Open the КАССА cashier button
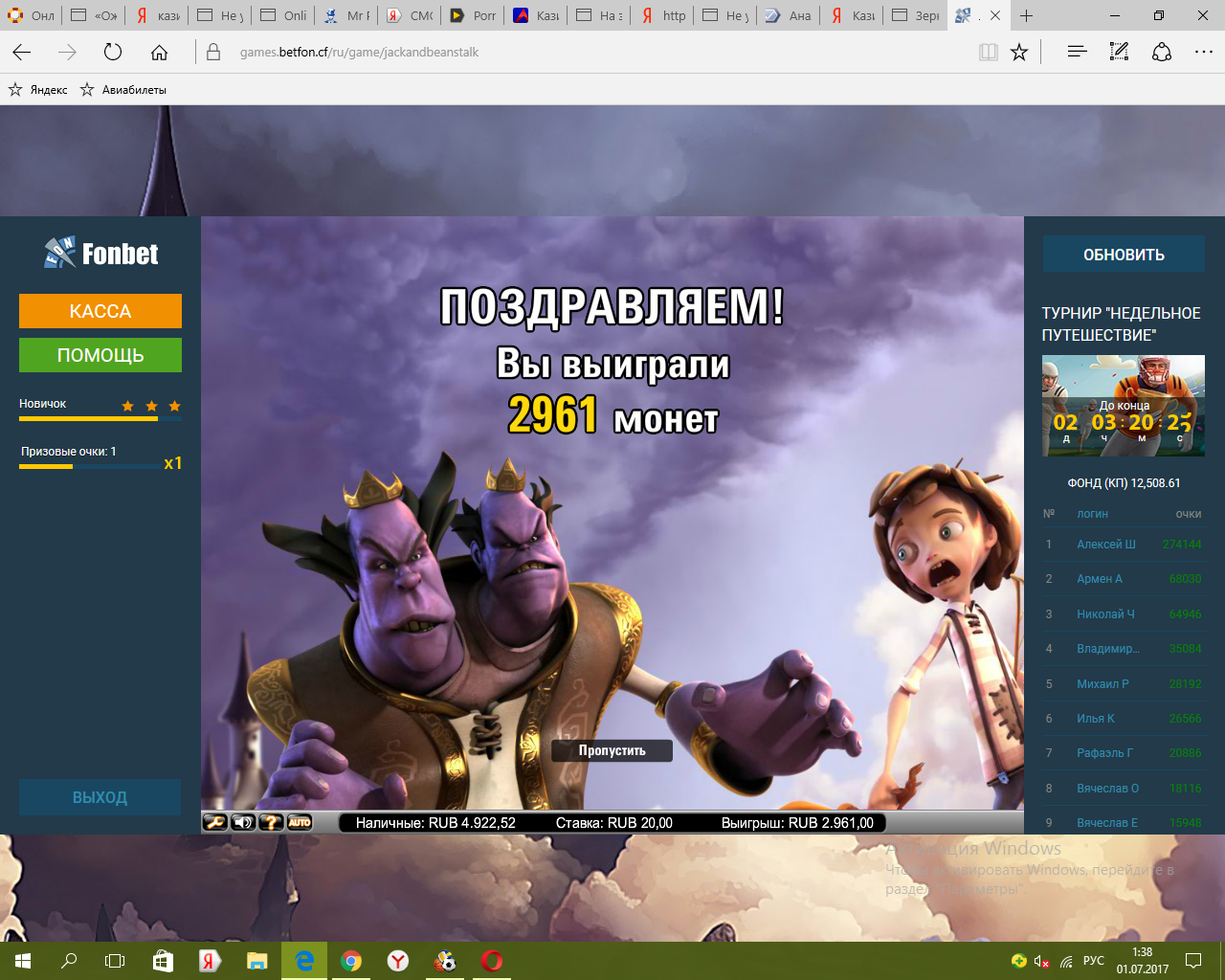Viewport: 1225px width, 980px height. pyautogui.click(x=100, y=311)
